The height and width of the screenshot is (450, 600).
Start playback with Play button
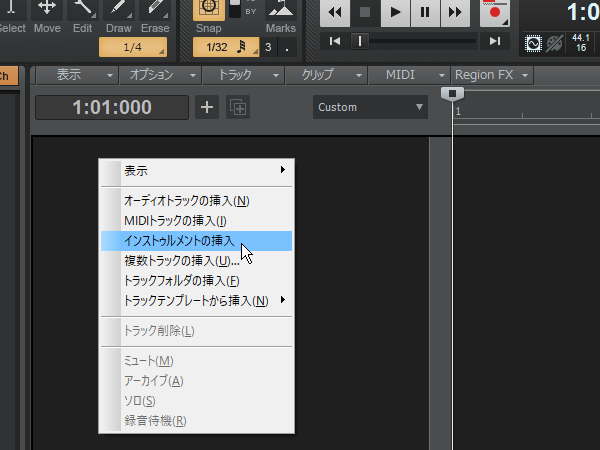click(395, 12)
